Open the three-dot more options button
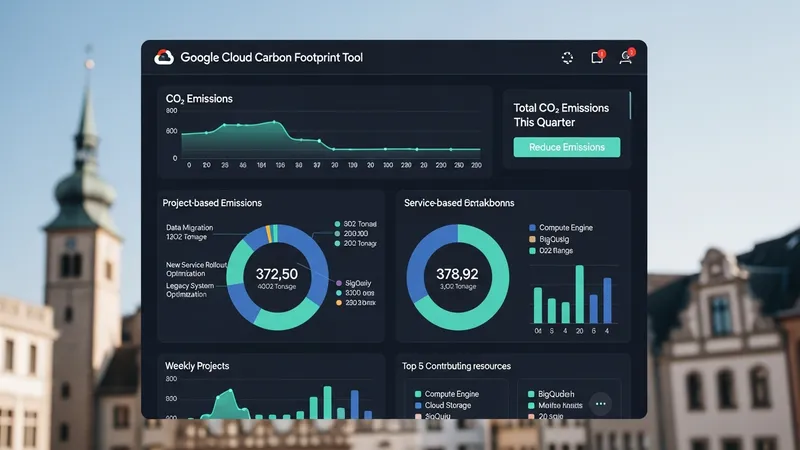The width and height of the screenshot is (800, 450). click(x=601, y=404)
